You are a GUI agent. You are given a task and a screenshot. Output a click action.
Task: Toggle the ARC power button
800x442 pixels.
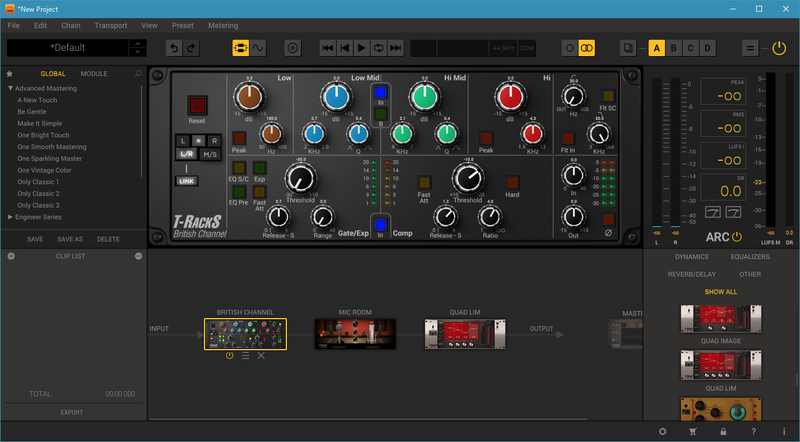point(737,237)
